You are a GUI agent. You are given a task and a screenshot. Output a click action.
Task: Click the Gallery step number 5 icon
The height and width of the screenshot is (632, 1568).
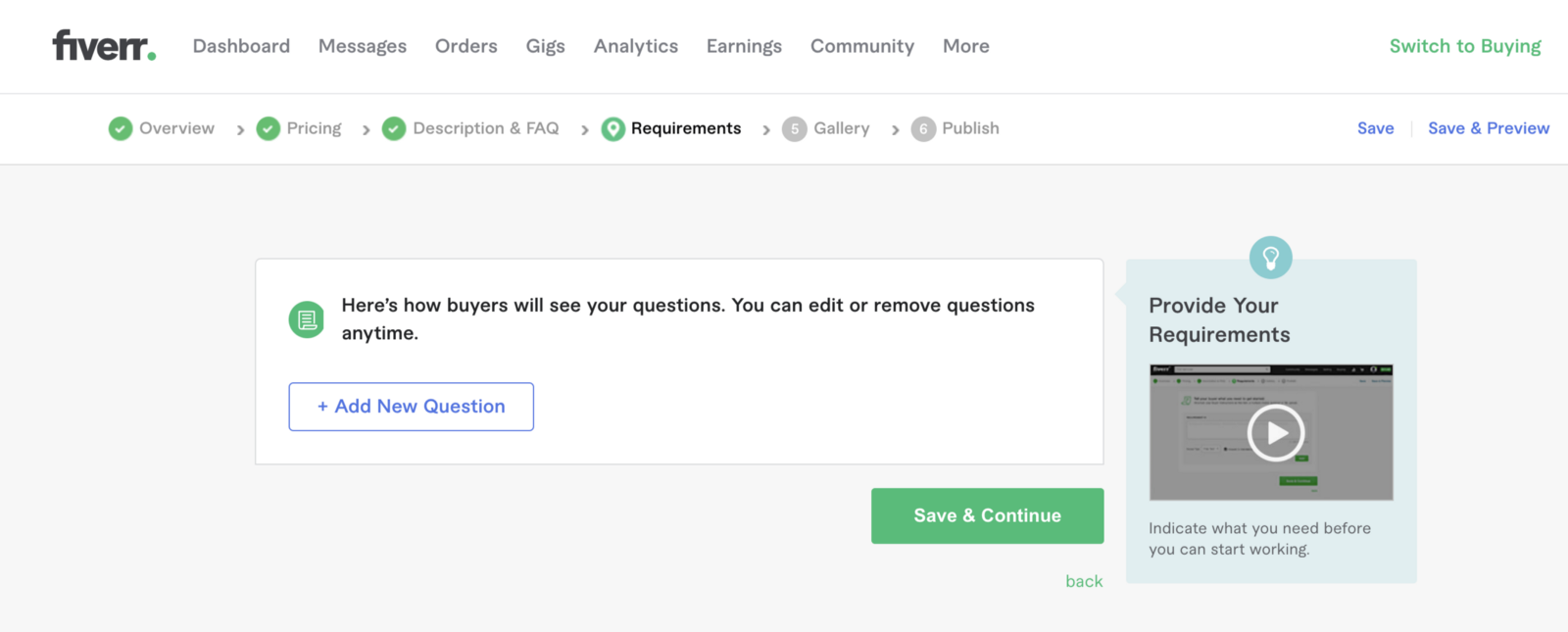(x=795, y=128)
